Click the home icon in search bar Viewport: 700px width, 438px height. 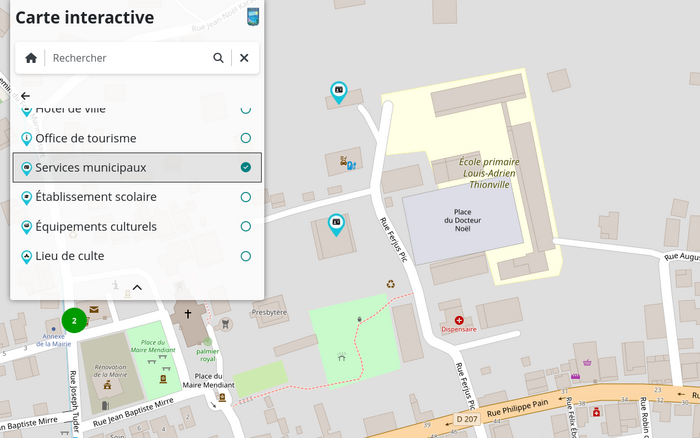31,58
